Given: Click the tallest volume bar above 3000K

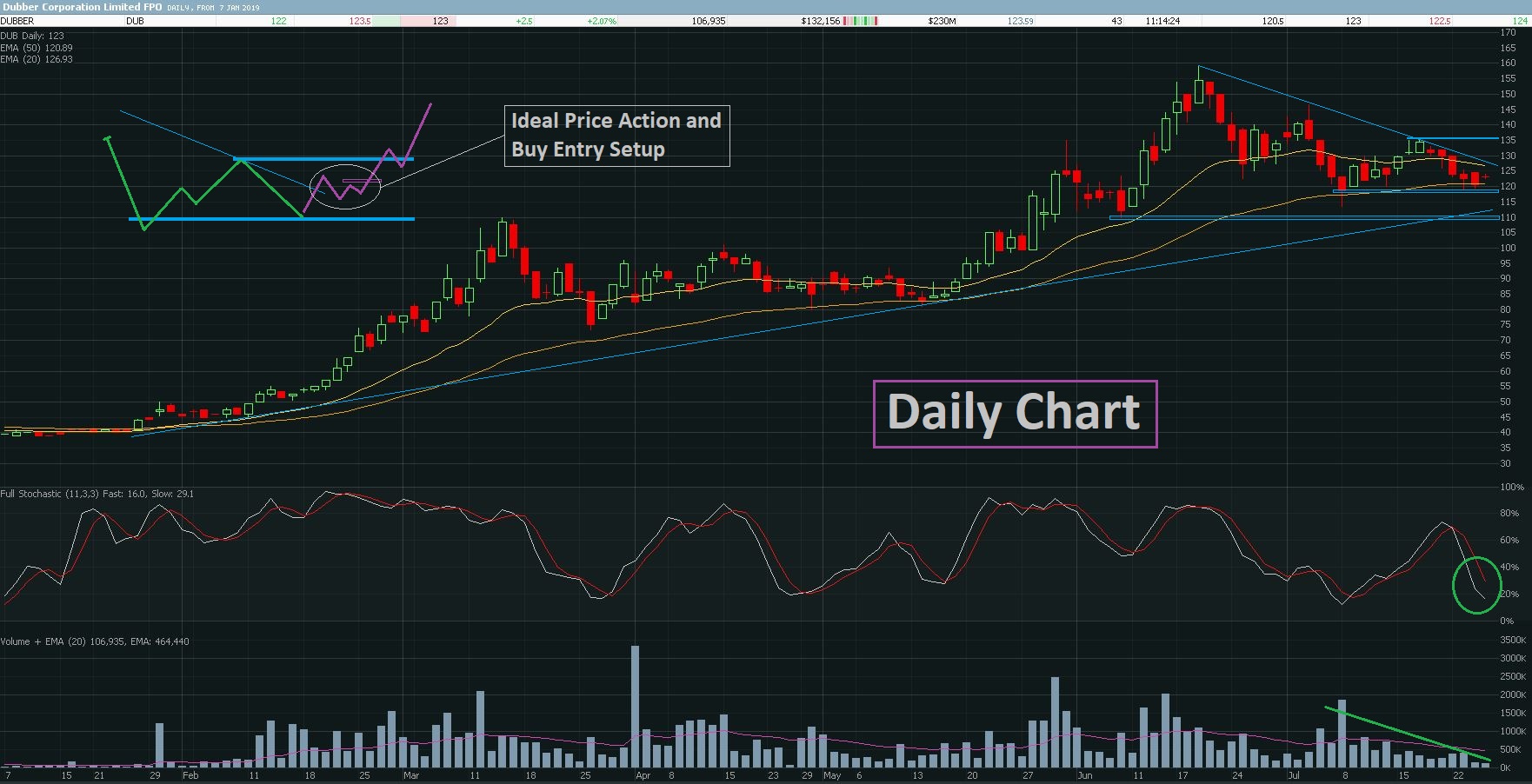Looking at the screenshot, I should pyautogui.click(x=635, y=707).
